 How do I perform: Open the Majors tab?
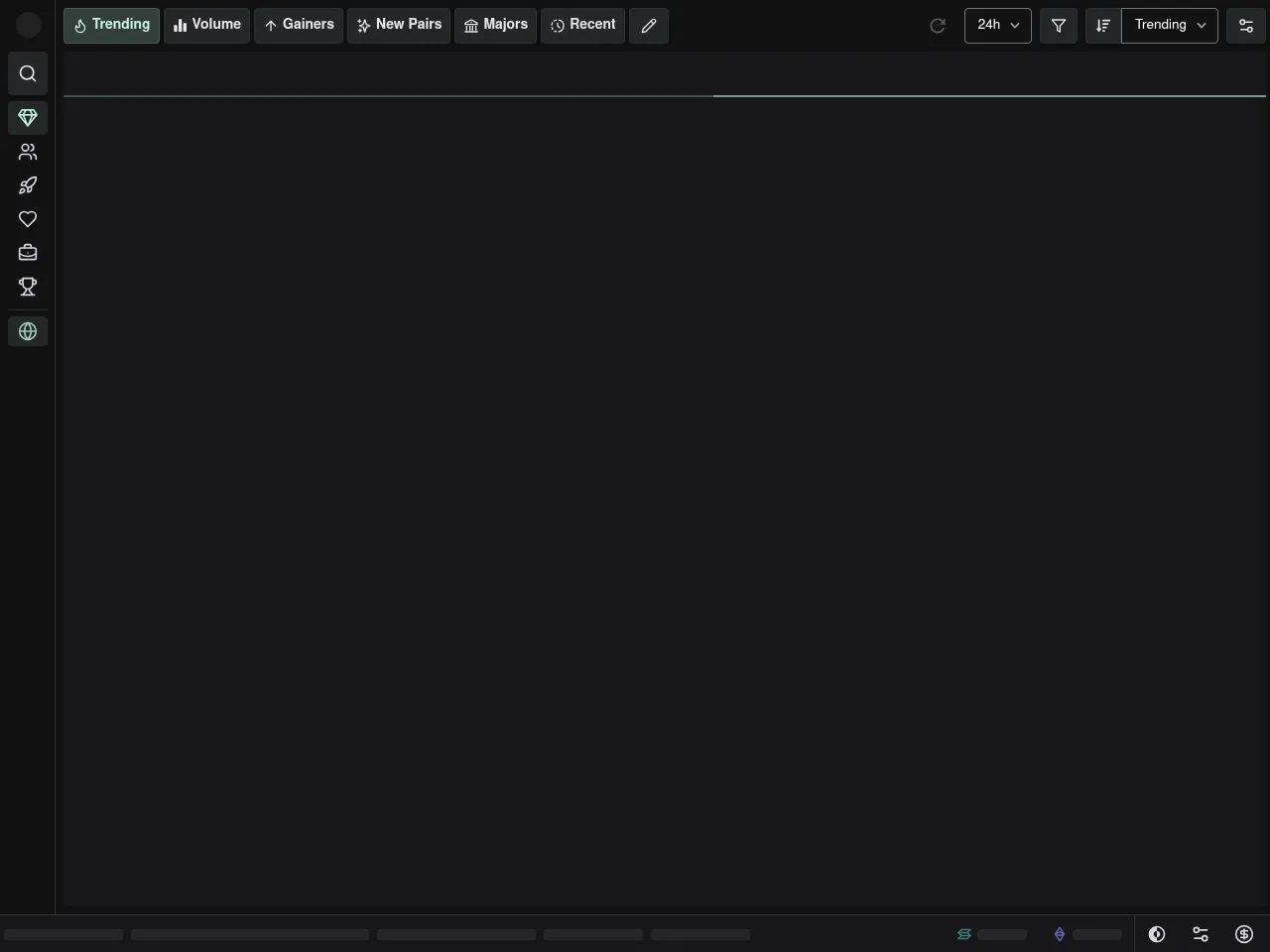click(494, 24)
